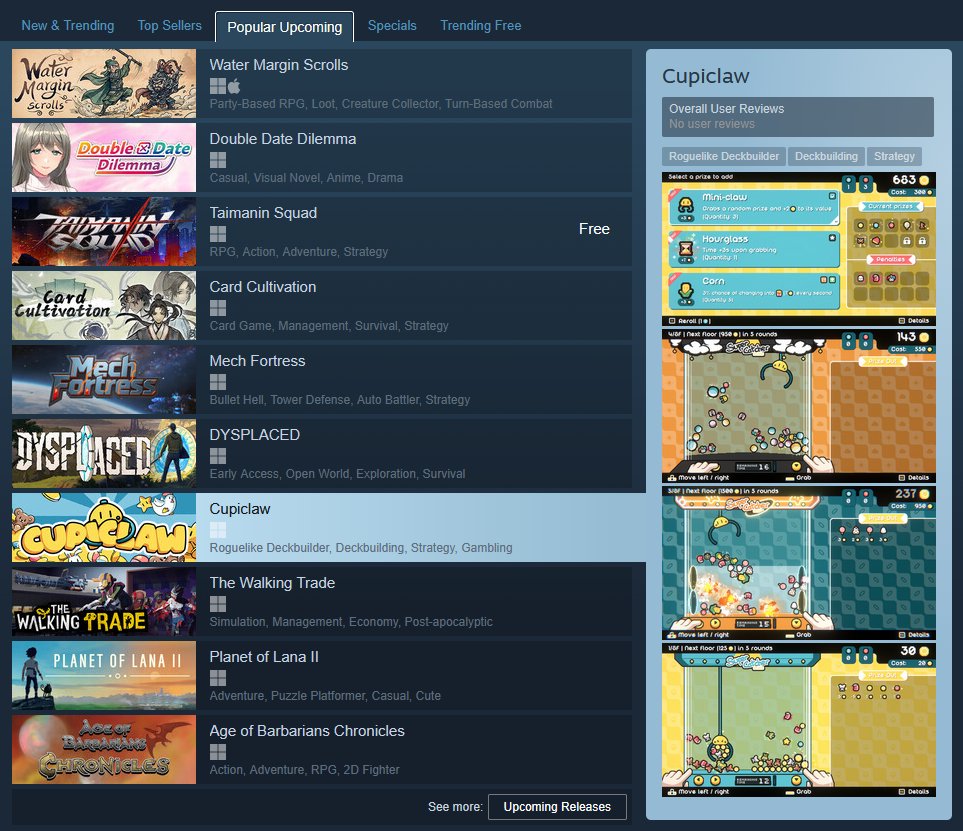Image resolution: width=963 pixels, height=831 pixels.
Task: Open the New & Trending tab
Action: click(68, 26)
